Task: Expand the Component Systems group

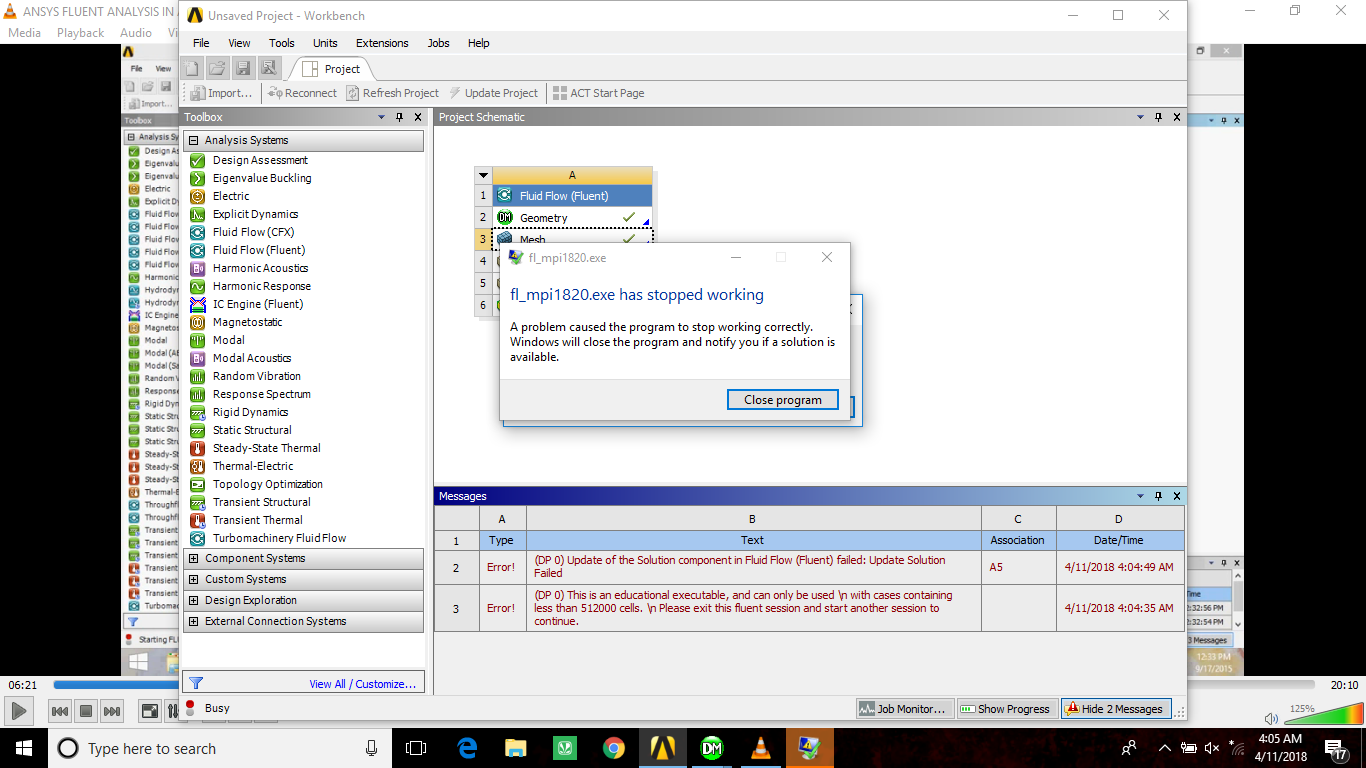Action: [194, 558]
